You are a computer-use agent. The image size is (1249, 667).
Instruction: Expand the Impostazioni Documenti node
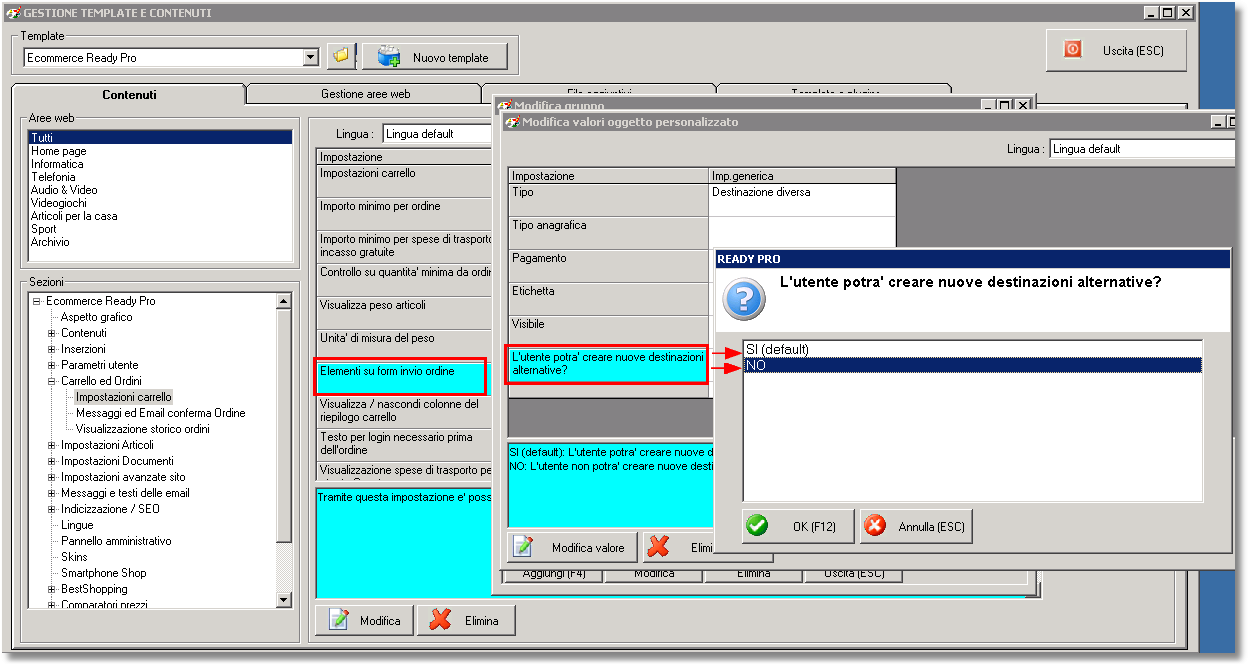point(52,461)
